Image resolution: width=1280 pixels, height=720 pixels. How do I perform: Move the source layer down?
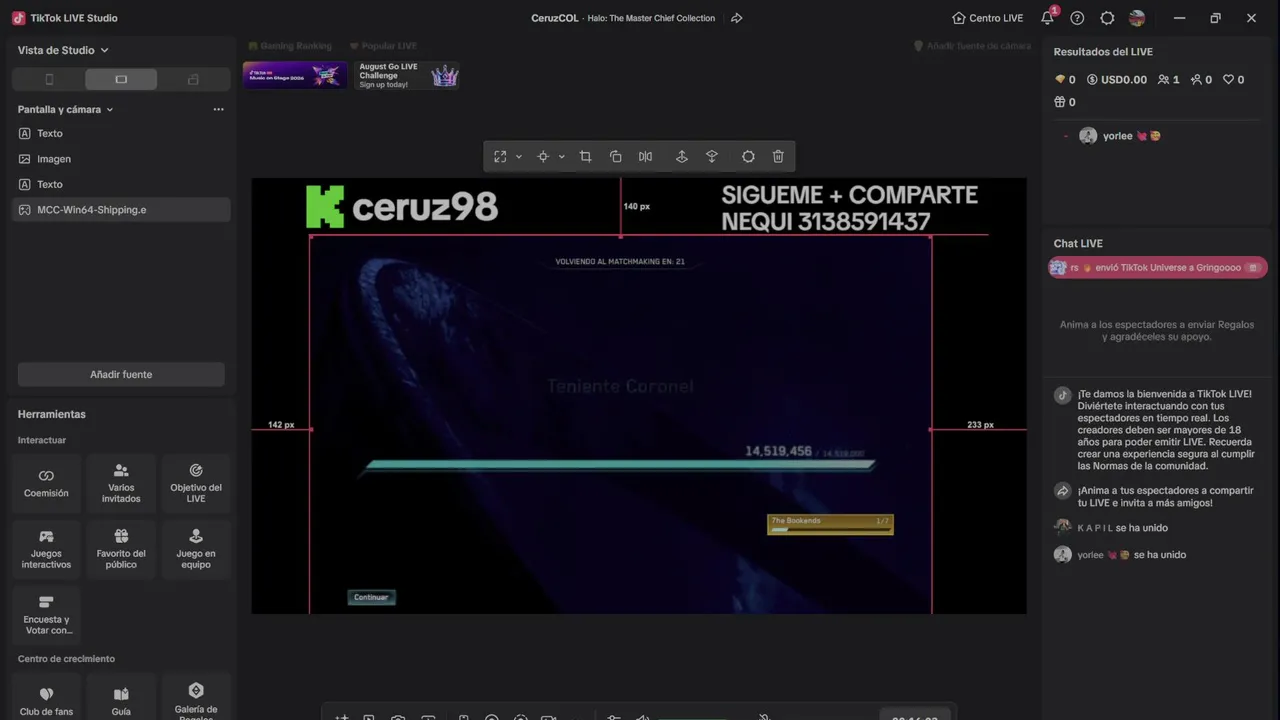[x=712, y=156]
